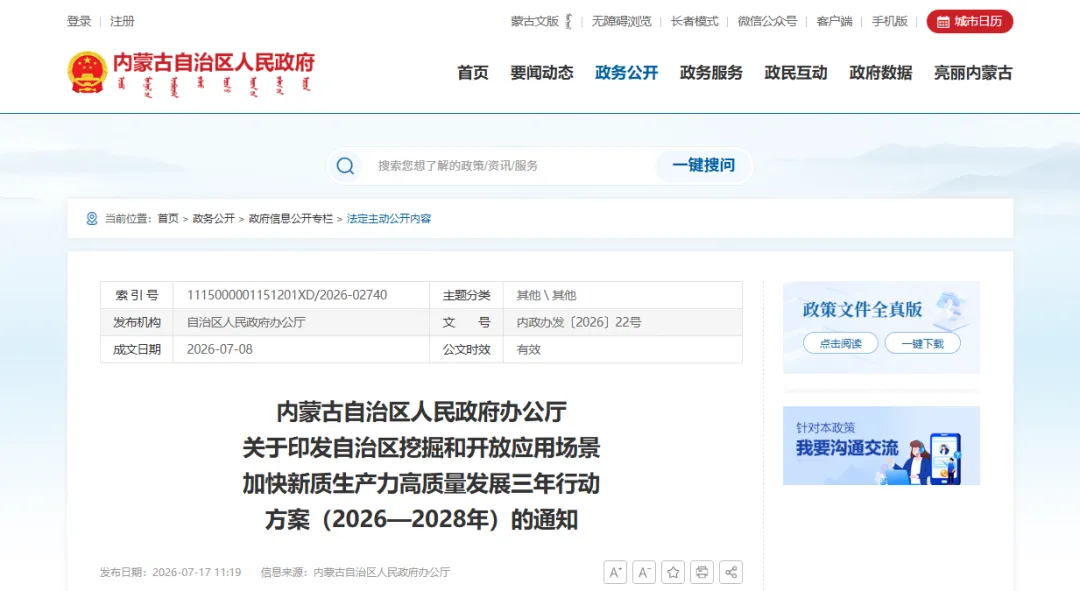
Task: Click the location pin breadcrumb icon
Action: 92,218
